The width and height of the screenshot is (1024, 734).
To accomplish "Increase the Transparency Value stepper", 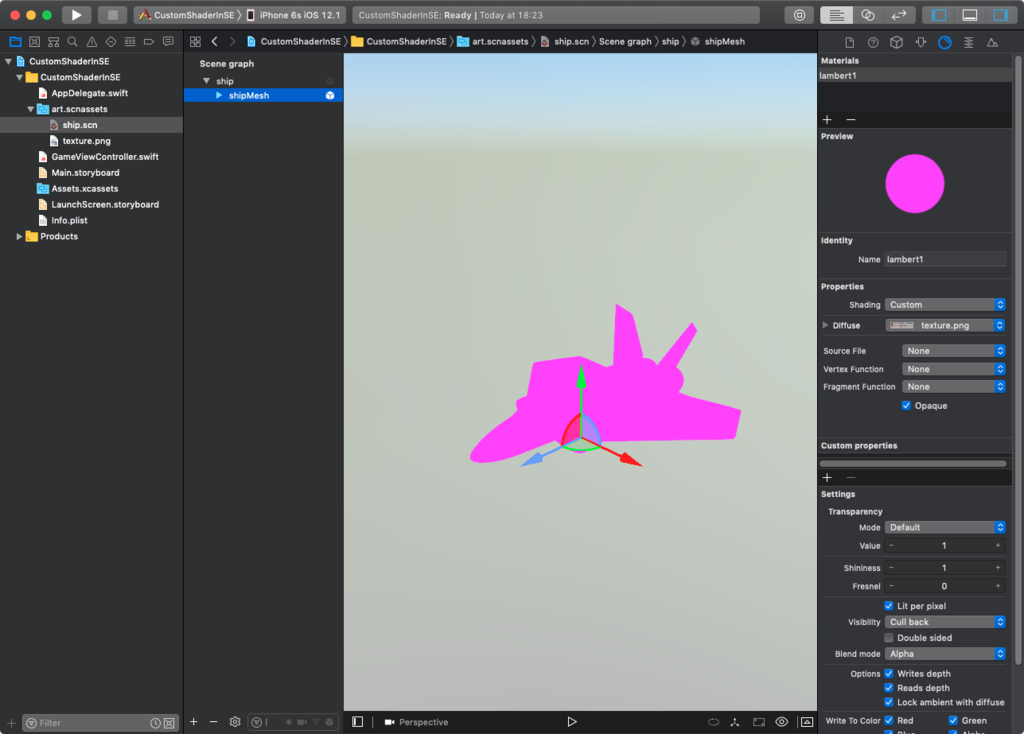I will point(998,545).
